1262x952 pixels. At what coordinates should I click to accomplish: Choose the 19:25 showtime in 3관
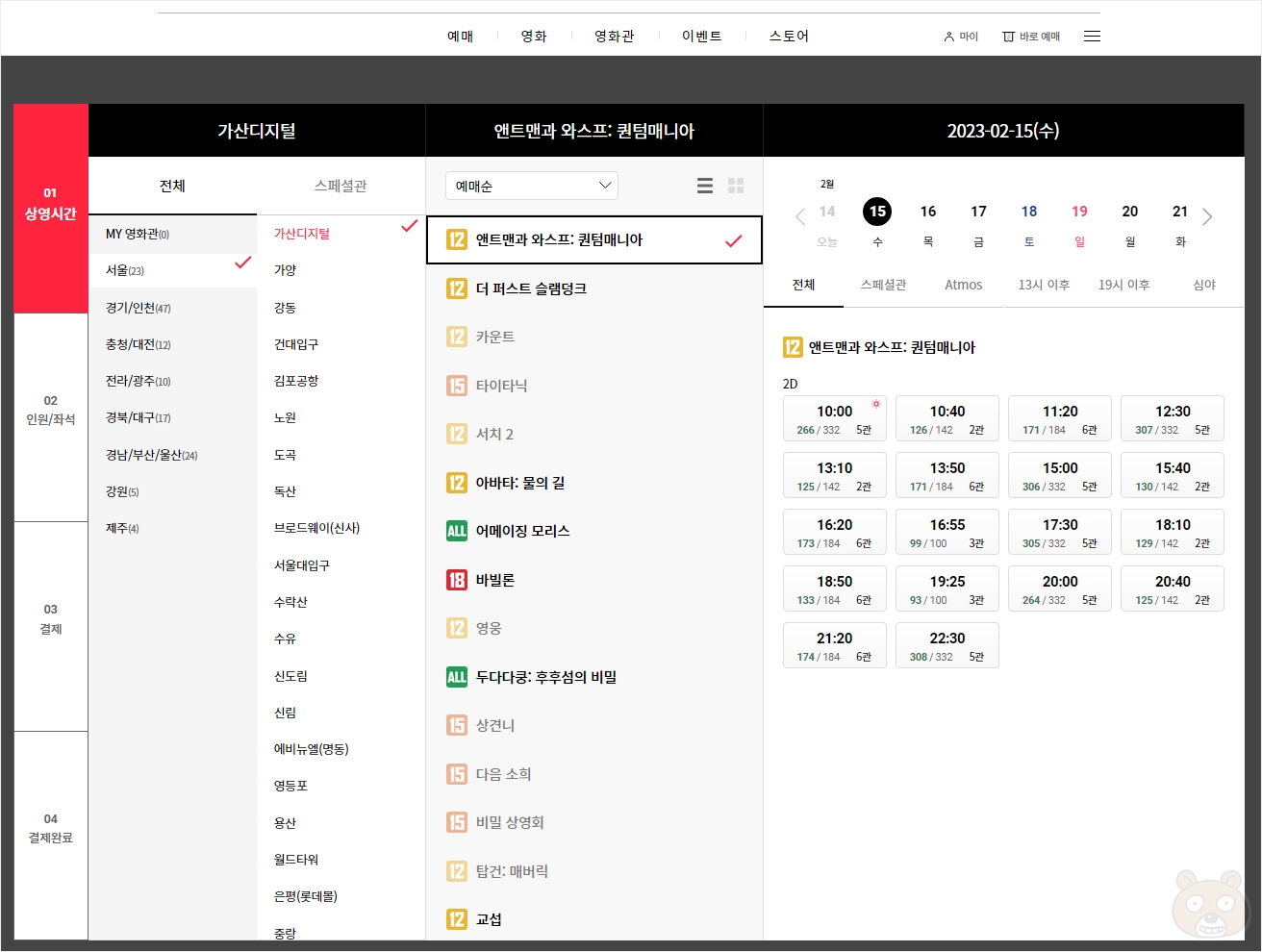click(x=947, y=589)
